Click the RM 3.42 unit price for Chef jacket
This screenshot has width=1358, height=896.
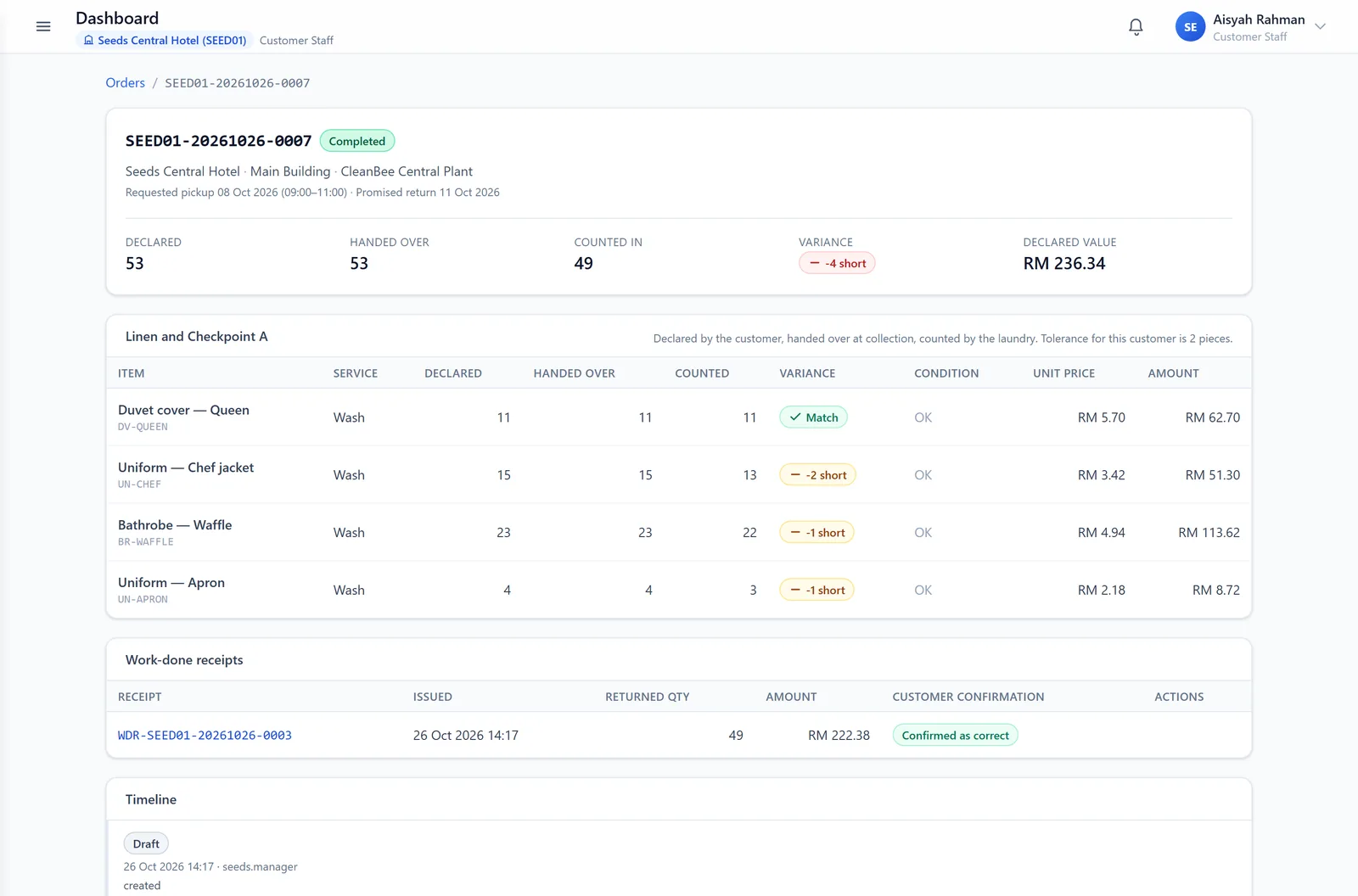pos(1101,475)
